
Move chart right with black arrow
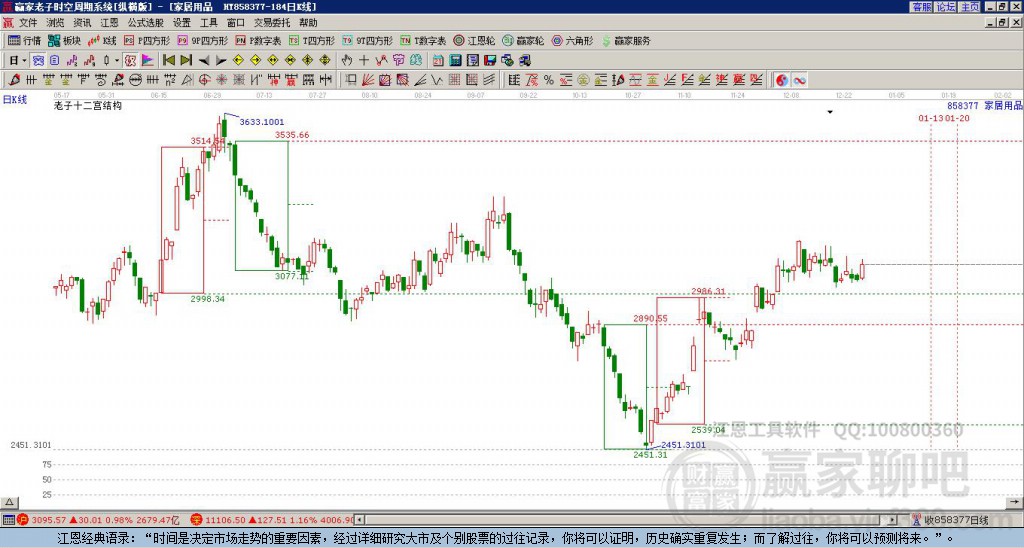(221, 61)
